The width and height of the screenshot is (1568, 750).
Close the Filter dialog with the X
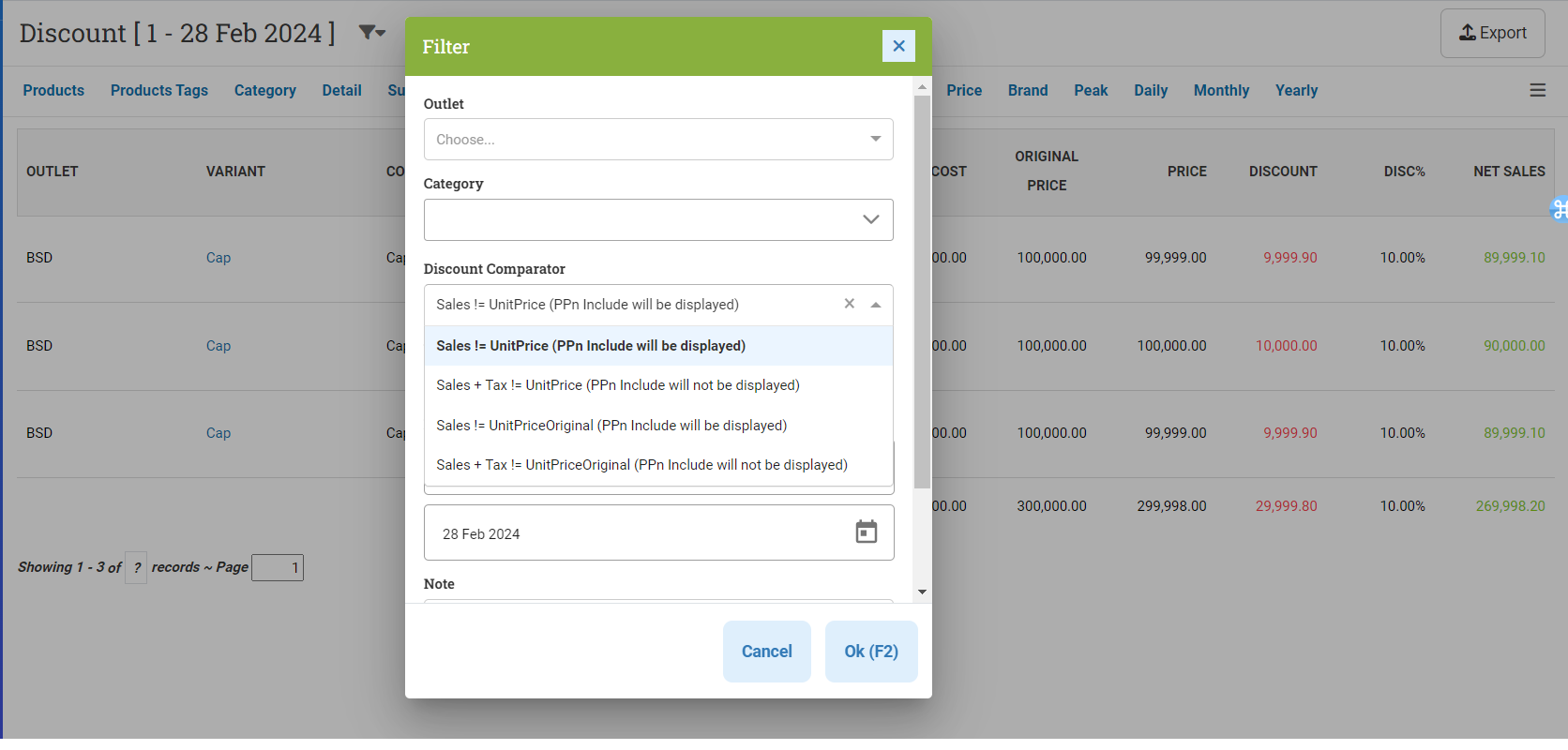coord(898,46)
